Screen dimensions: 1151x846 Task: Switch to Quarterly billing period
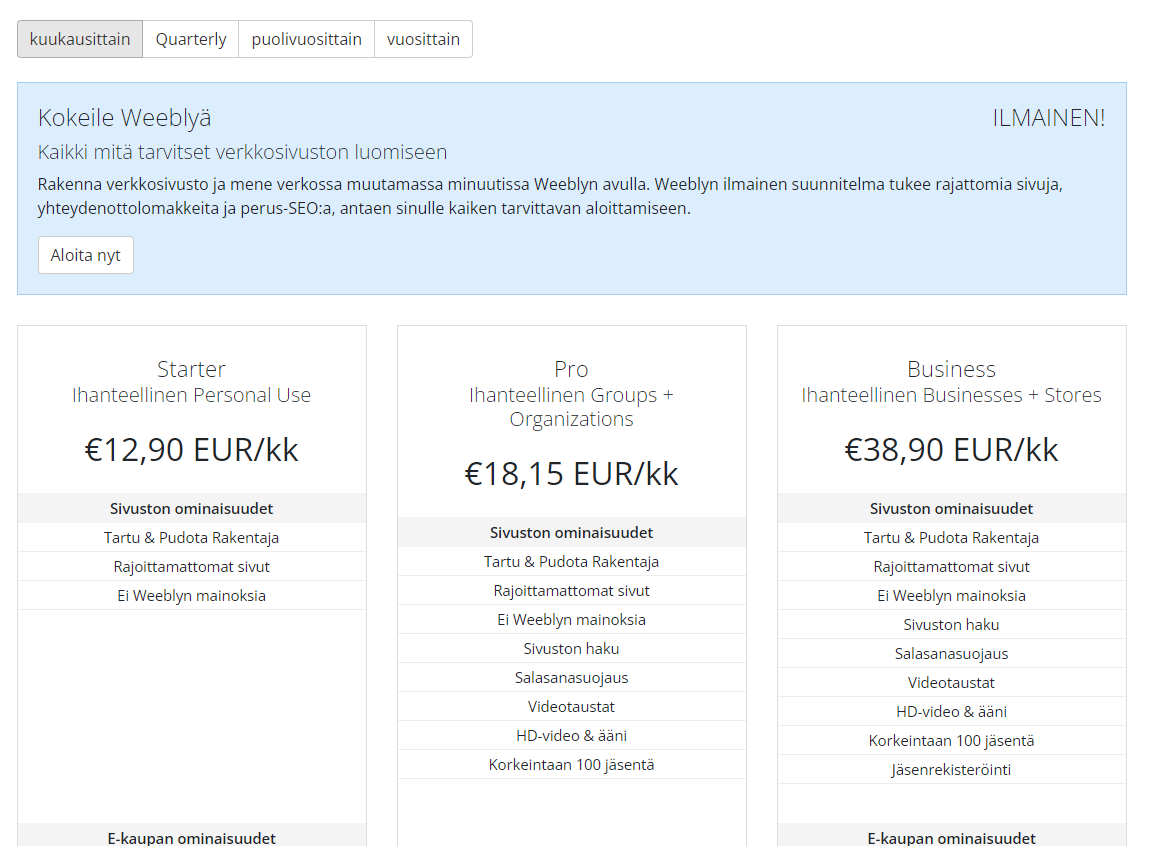coord(191,39)
